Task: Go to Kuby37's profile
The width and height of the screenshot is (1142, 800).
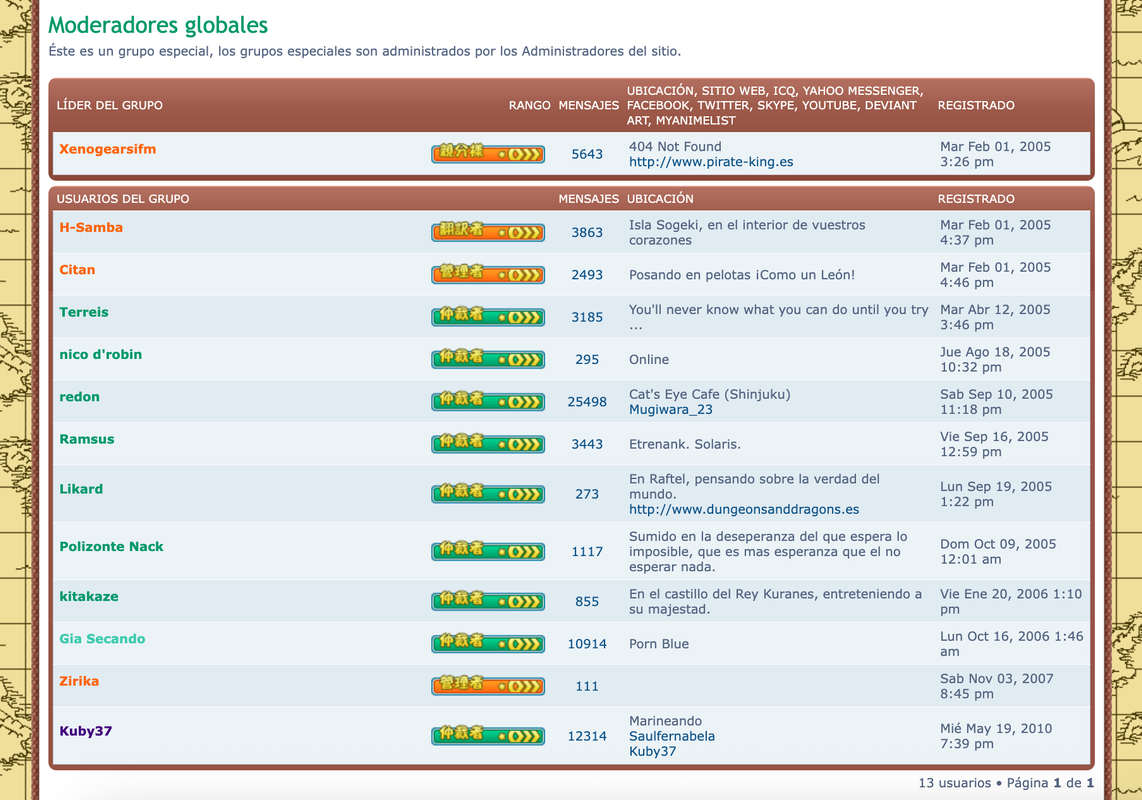Action: tap(85, 731)
